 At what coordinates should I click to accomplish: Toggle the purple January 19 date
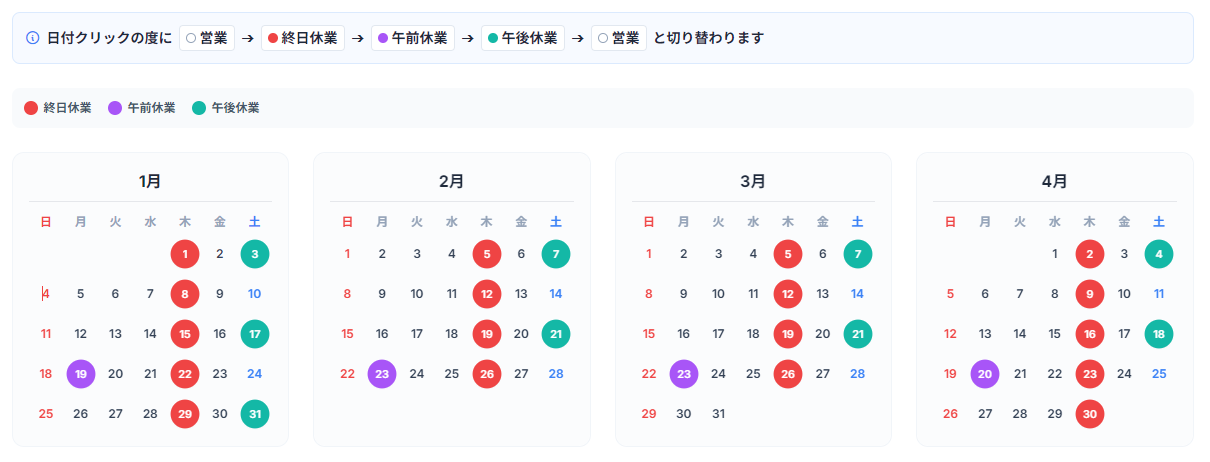[81, 374]
